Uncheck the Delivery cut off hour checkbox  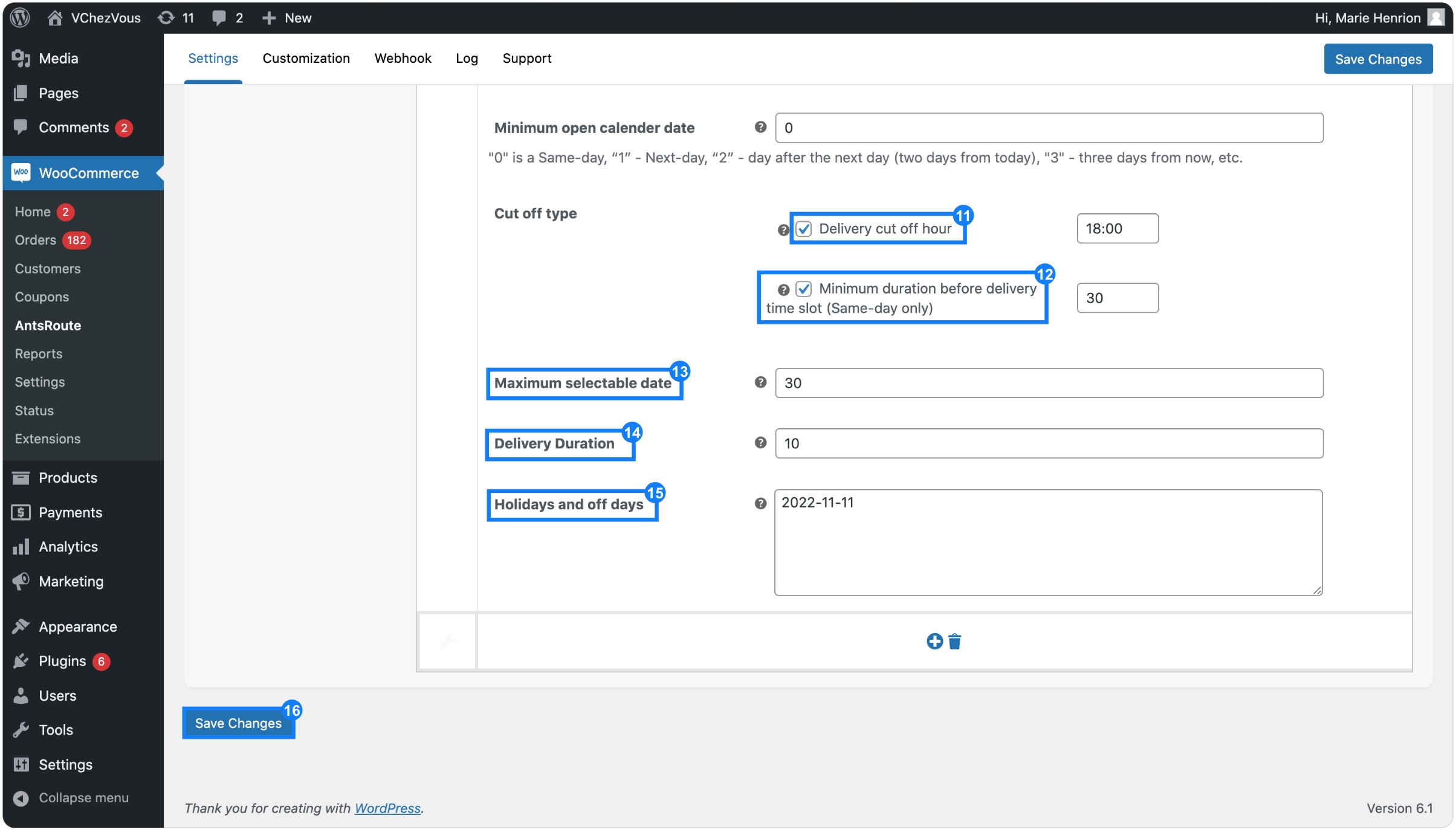click(803, 229)
